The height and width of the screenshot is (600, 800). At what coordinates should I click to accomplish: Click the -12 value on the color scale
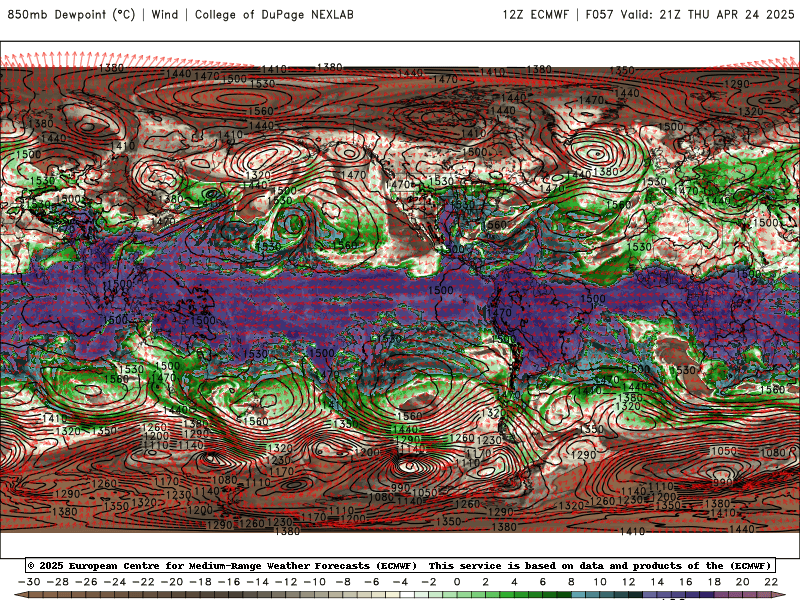point(286,582)
